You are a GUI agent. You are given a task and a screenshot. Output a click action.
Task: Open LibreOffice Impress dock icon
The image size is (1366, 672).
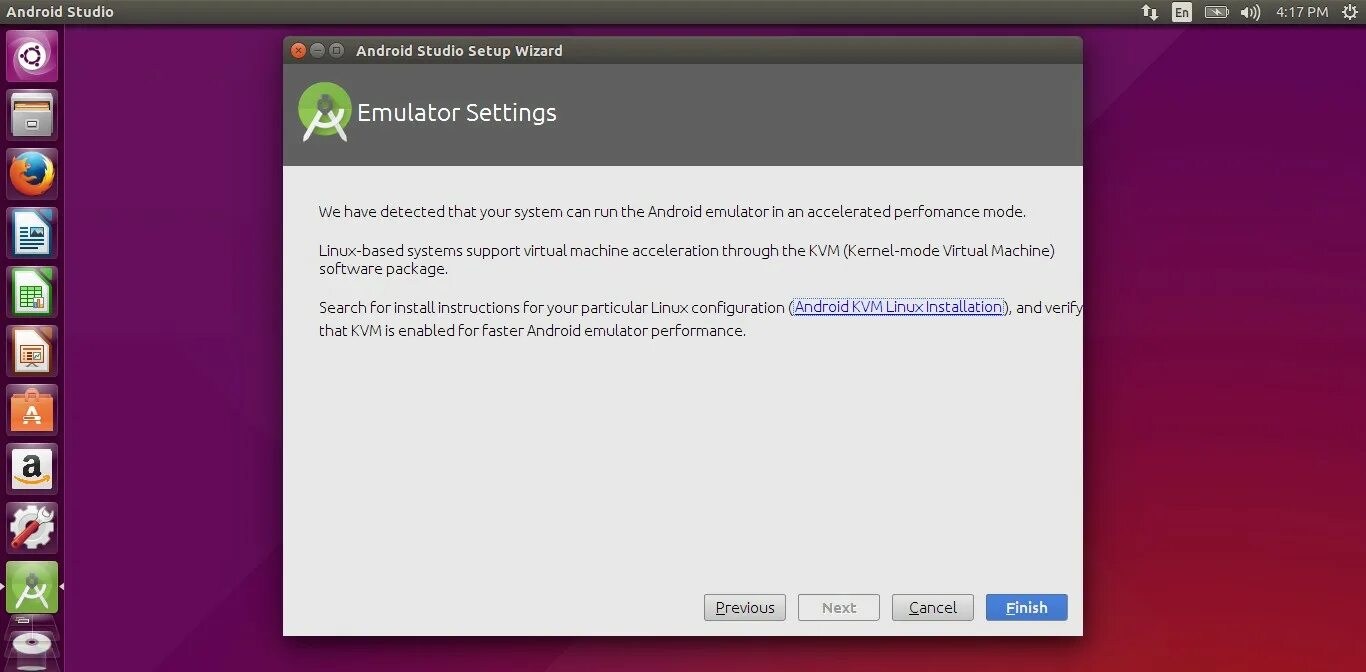(x=32, y=351)
